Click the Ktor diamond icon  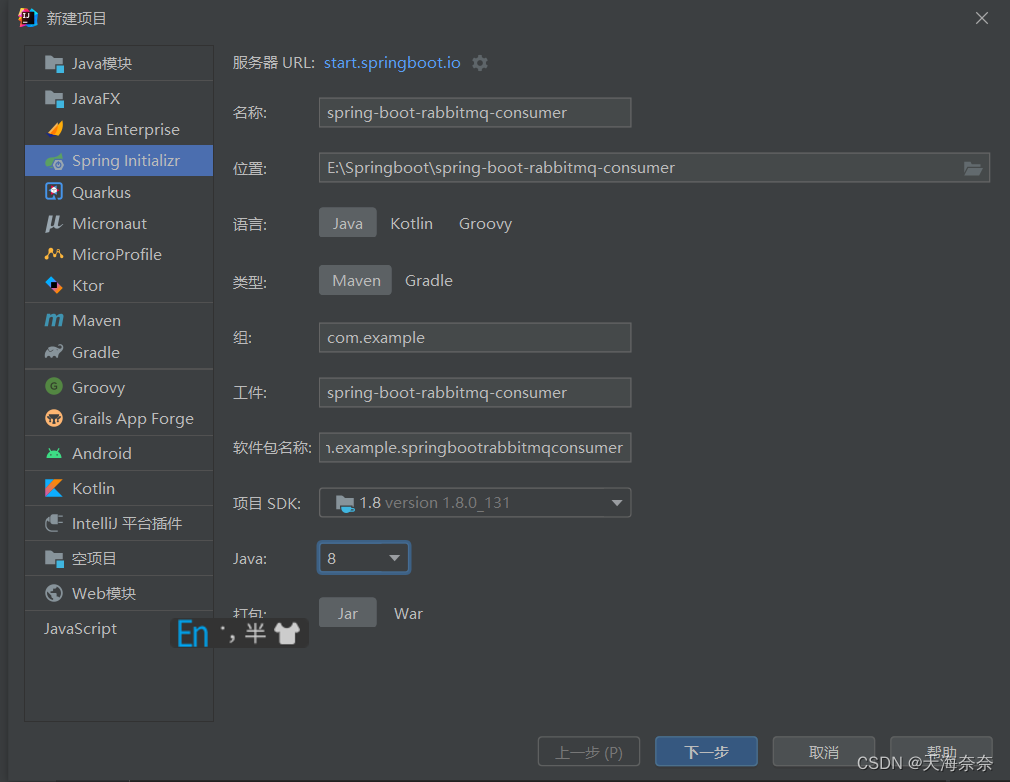[x=54, y=285]
